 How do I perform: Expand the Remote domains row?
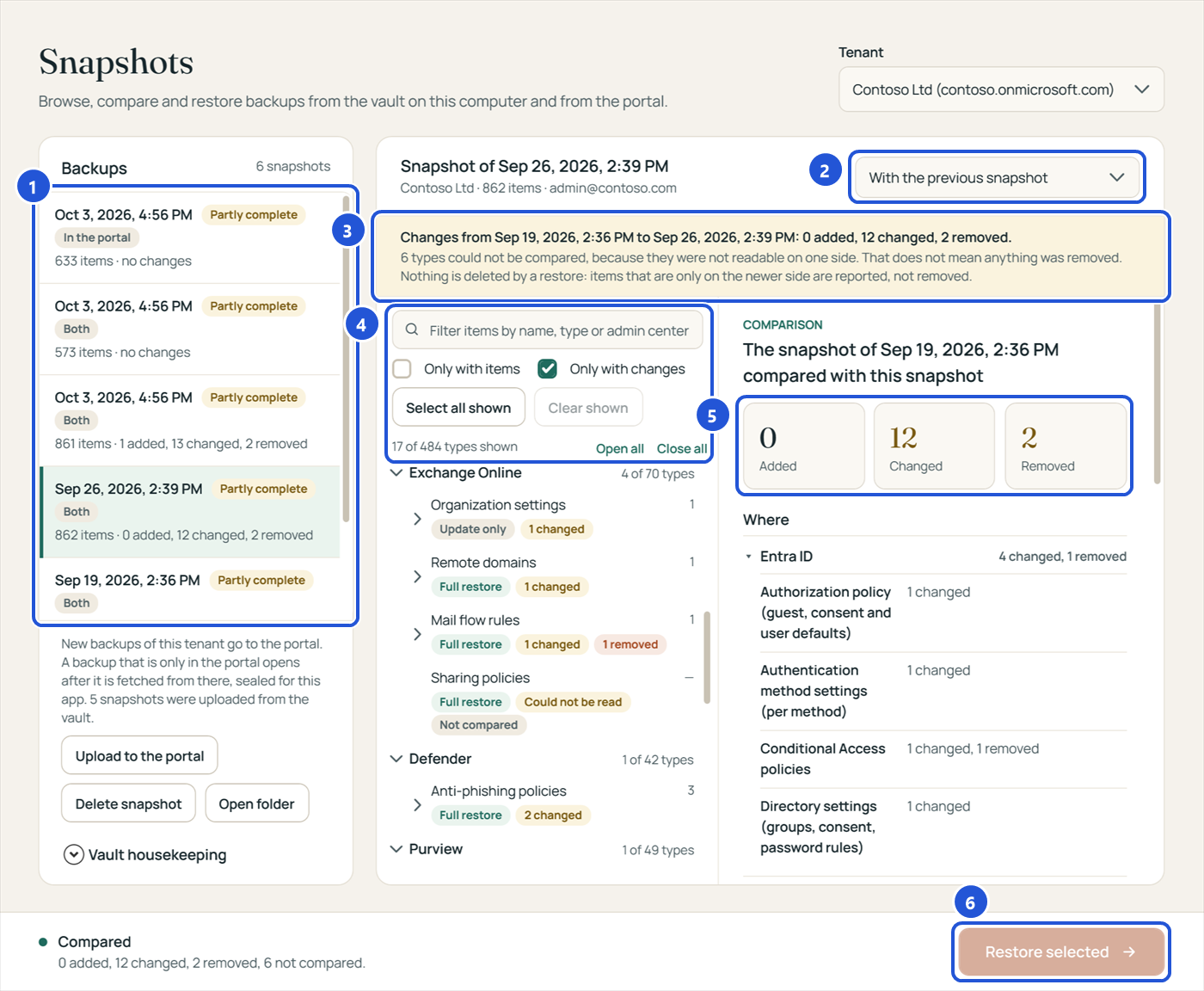(x=417, y=576)
